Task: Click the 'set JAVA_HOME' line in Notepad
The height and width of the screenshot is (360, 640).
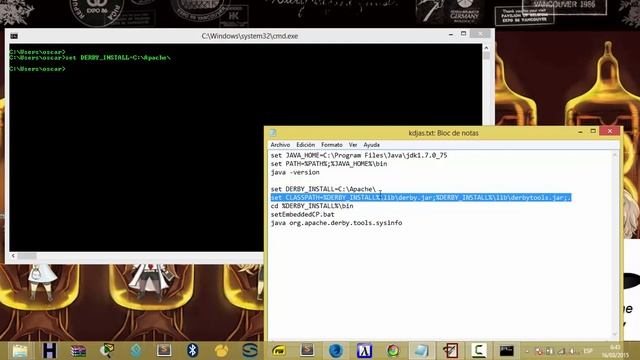Action: point(359,156)
